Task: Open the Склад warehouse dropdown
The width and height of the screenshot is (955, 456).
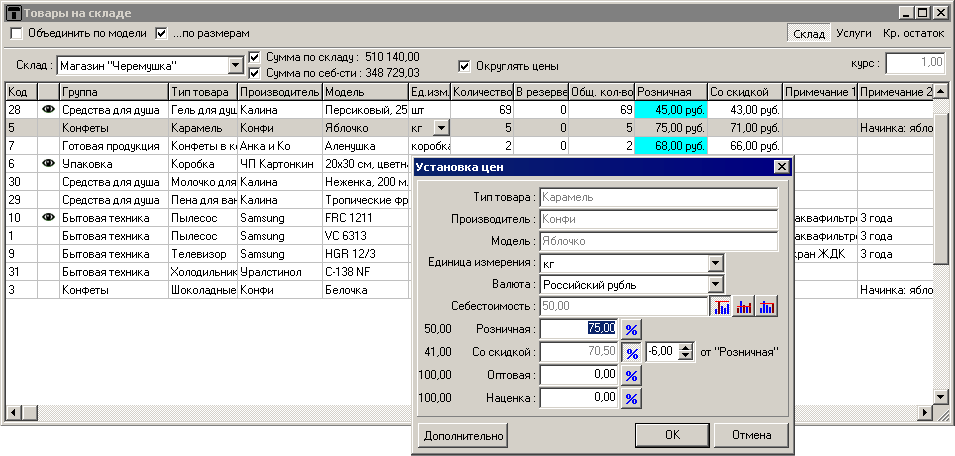Action: pos(235,65)
